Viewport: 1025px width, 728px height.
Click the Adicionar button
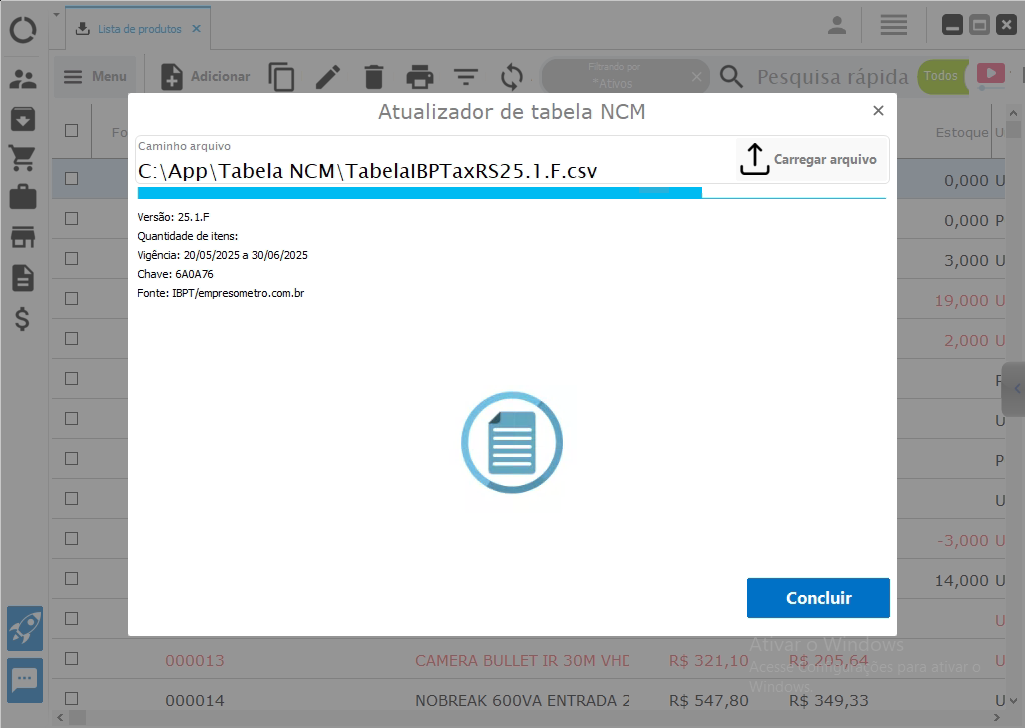pyautogui.click(x=206, y=77)
